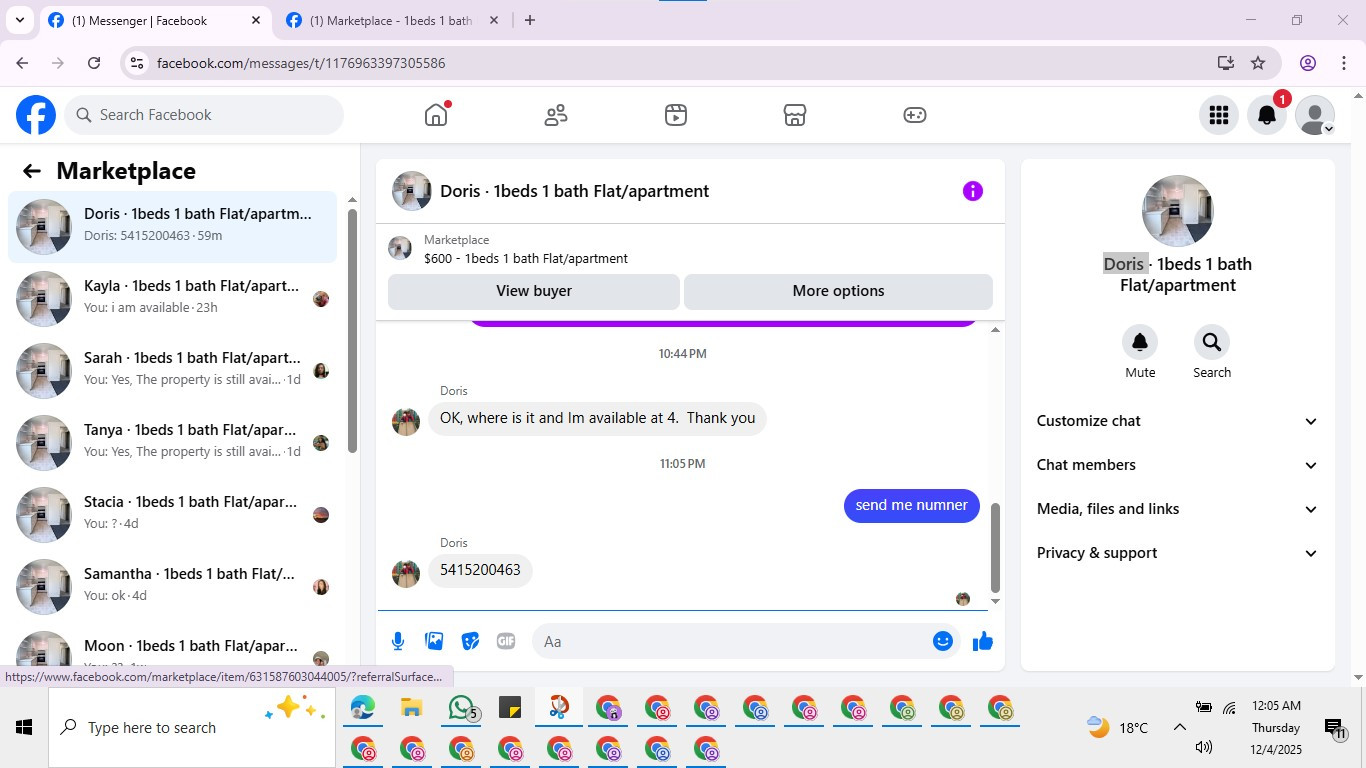Go to Home feed icon
The image size is (1366, 768).
436,115
